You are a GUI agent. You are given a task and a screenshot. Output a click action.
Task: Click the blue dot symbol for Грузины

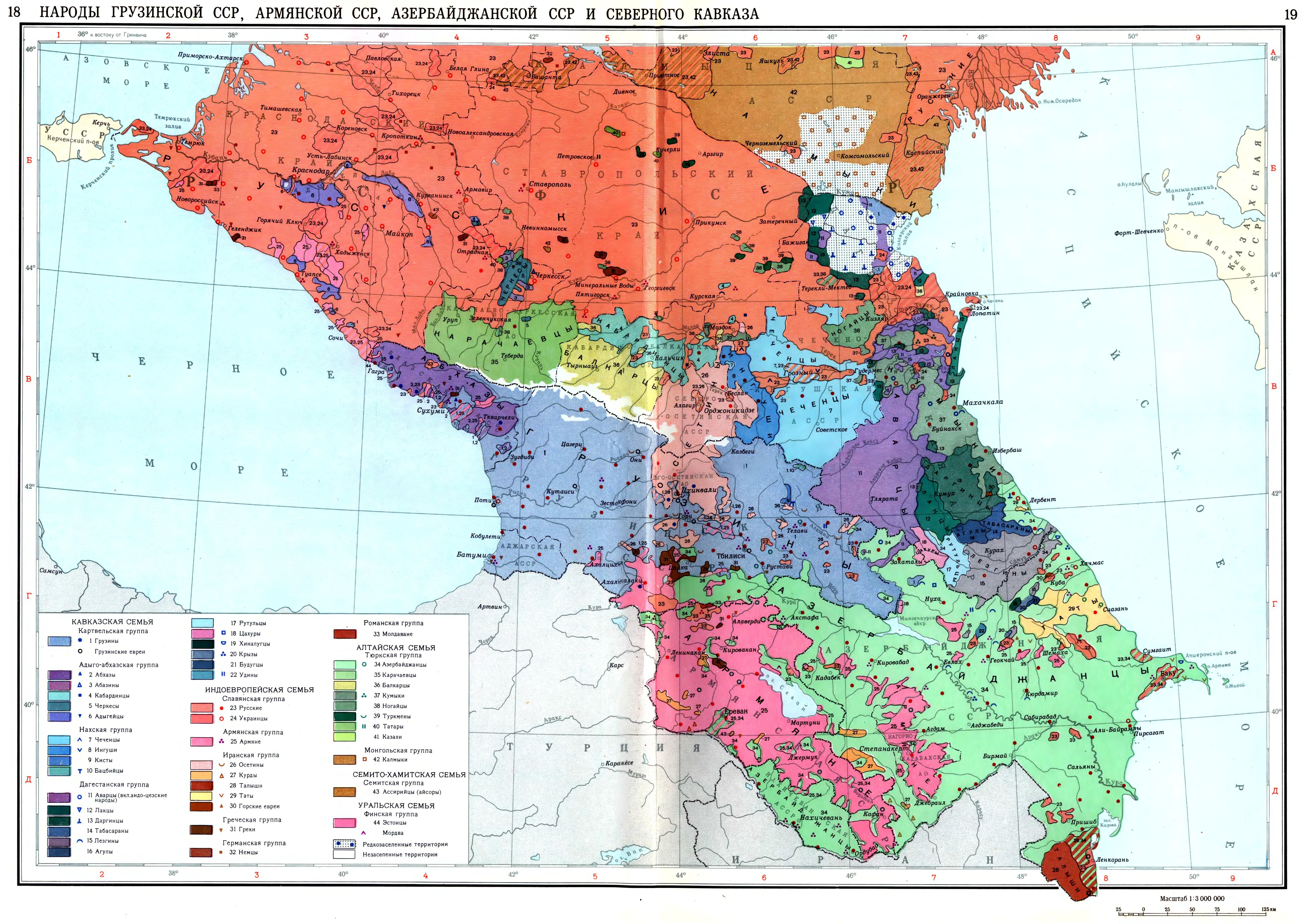pyautogui.click(x=81, y=641)
